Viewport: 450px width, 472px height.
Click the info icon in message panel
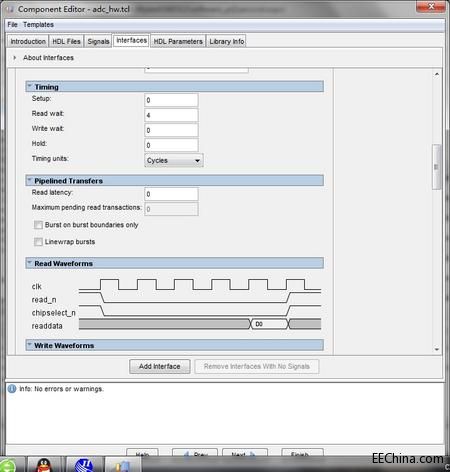12,389
